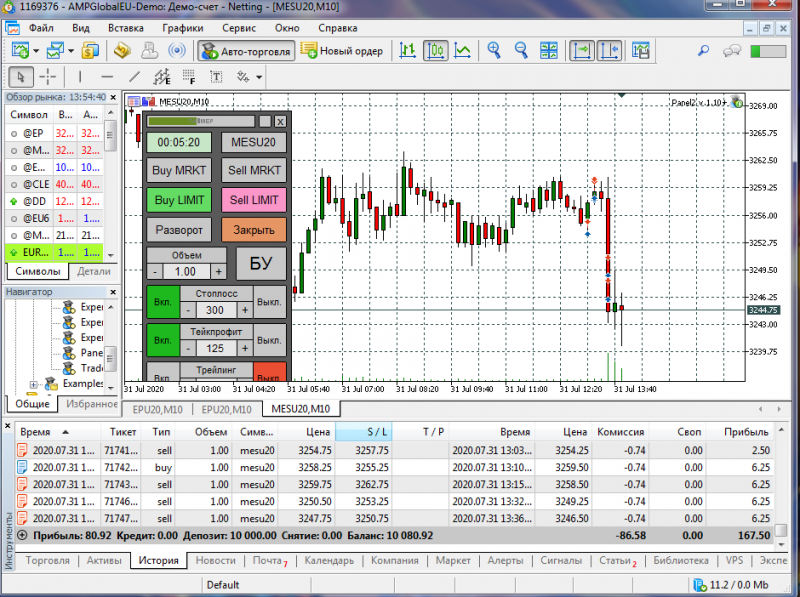
Task: Open the new chart dropdown arrow
Action: pos(36,51)
